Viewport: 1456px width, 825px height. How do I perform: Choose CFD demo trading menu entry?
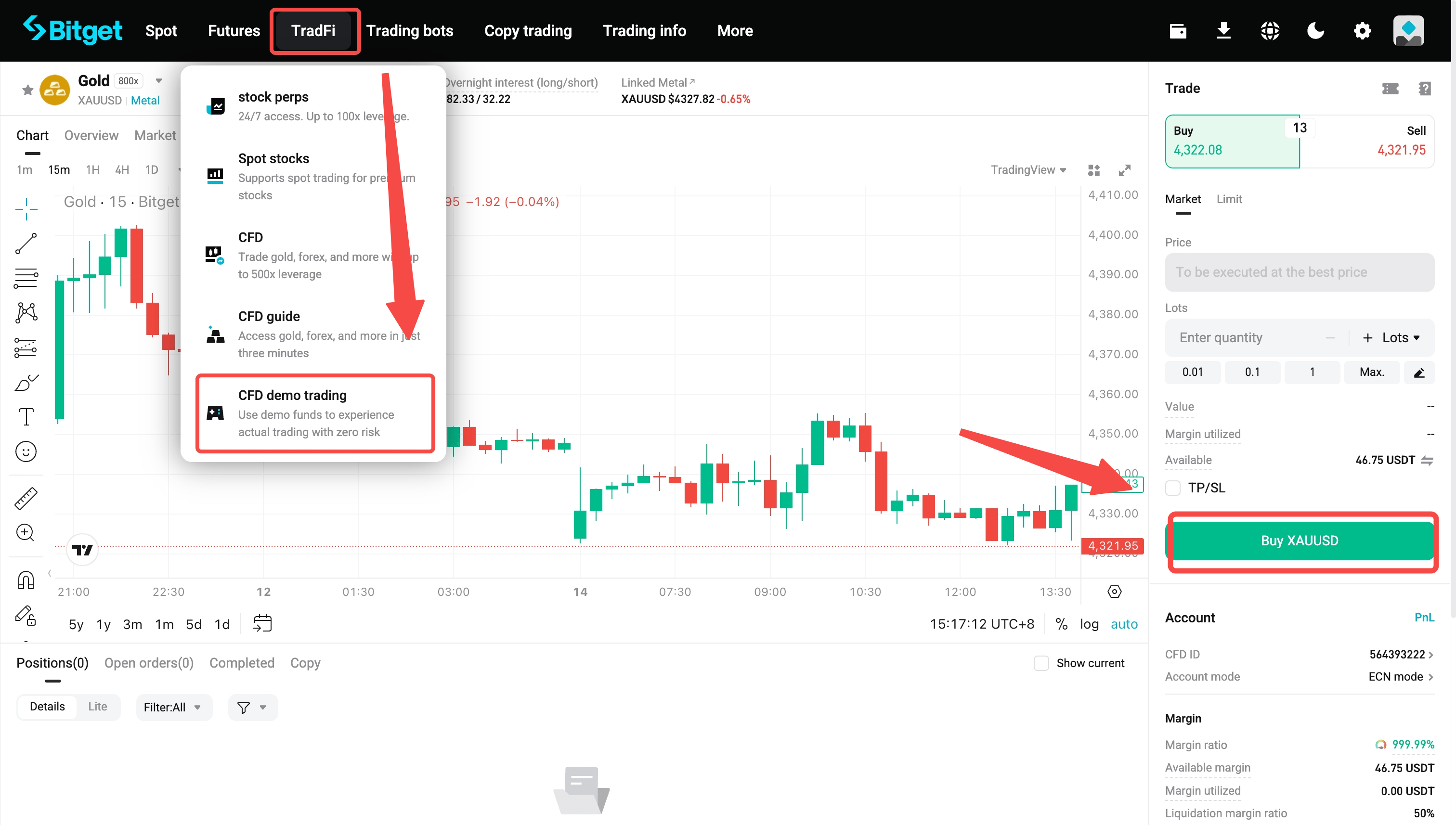[315, 413]
